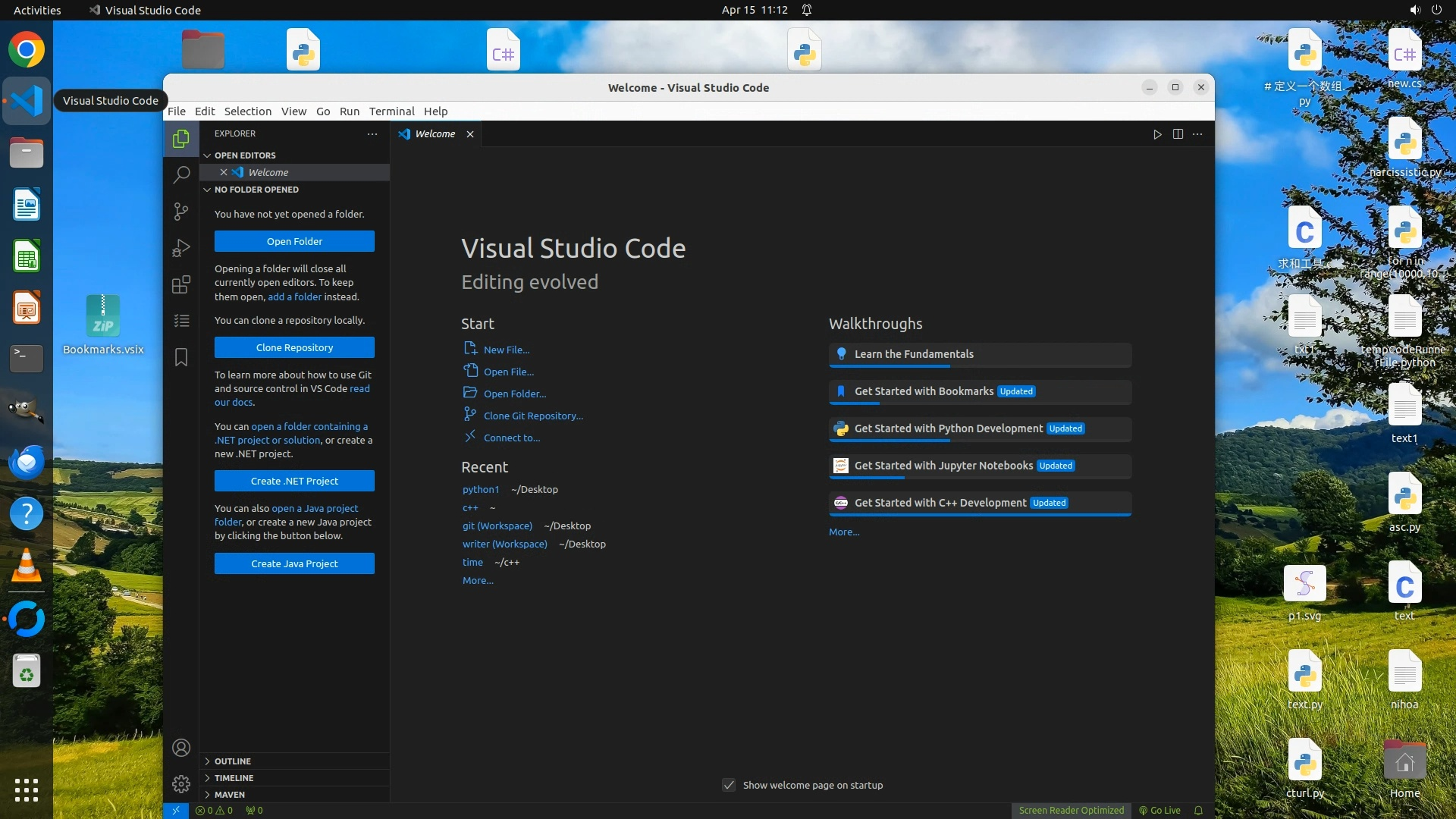Open the Selection menu
1456x819 pixels.
coord(247,111)
